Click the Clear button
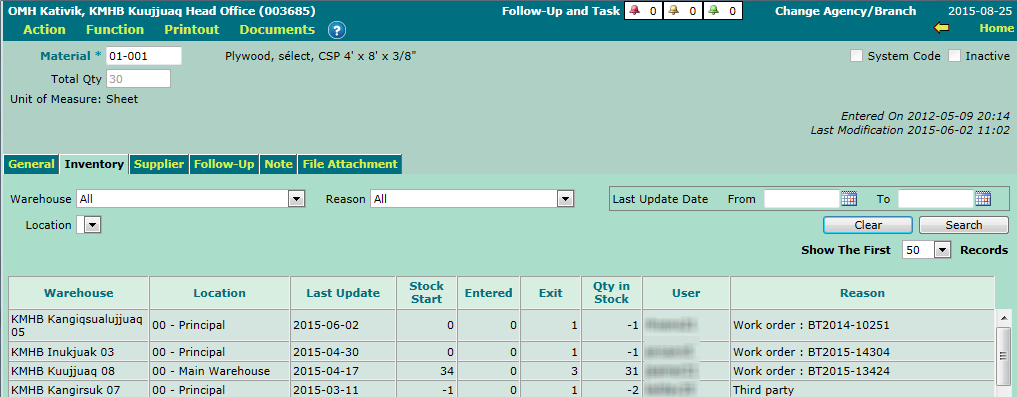The image size is (1017, 397). tap(868, 225)
